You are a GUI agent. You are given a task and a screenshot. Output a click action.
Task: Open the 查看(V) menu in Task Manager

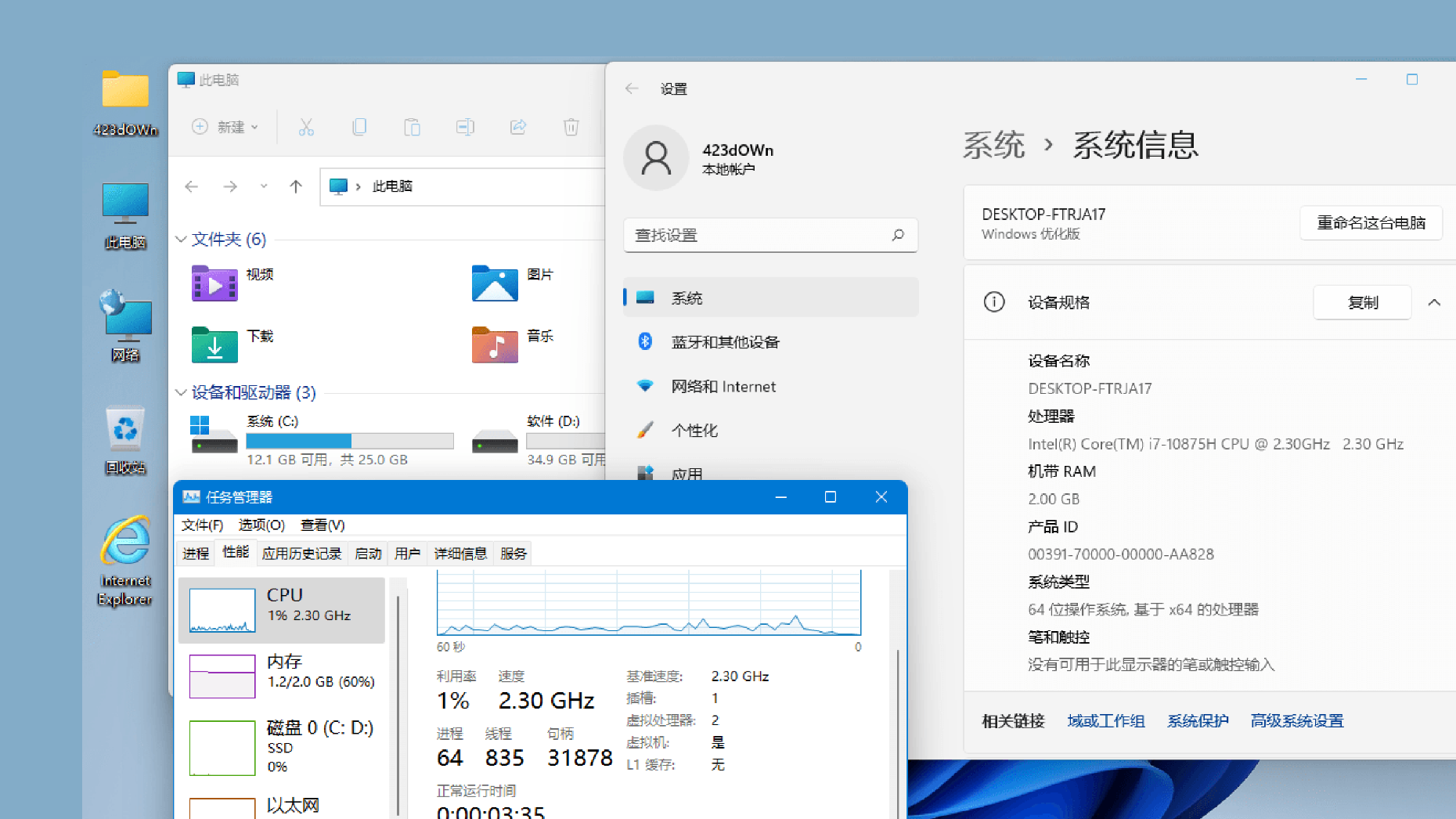point(322,525)
